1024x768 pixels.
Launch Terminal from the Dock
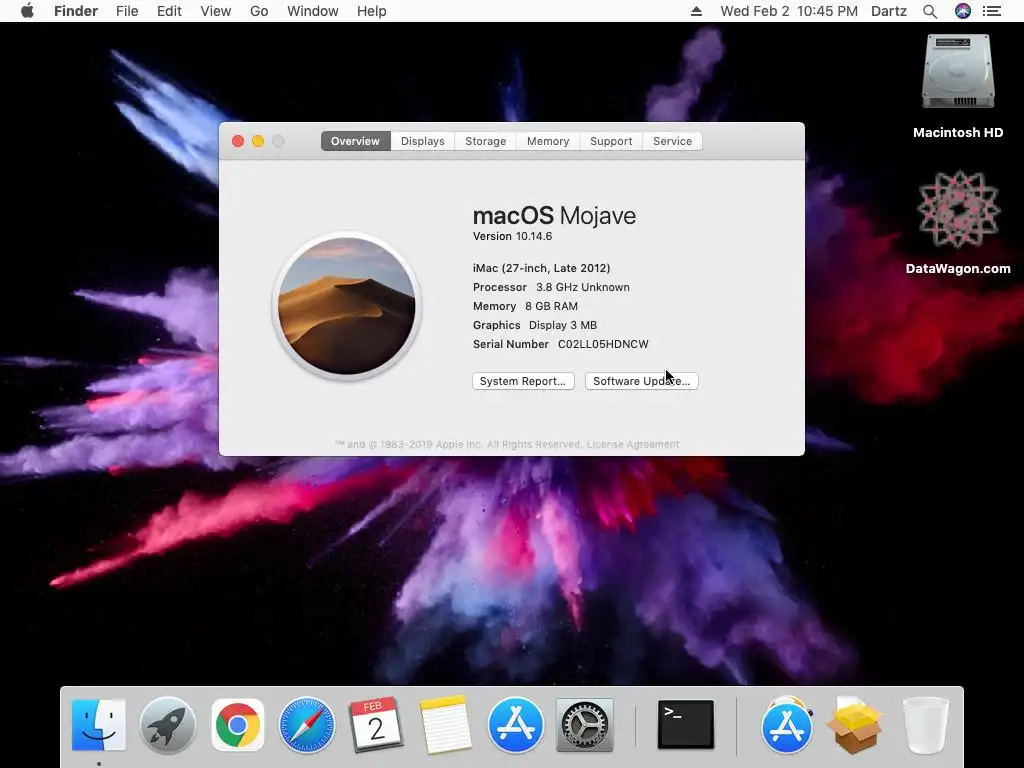pos(686,724)
